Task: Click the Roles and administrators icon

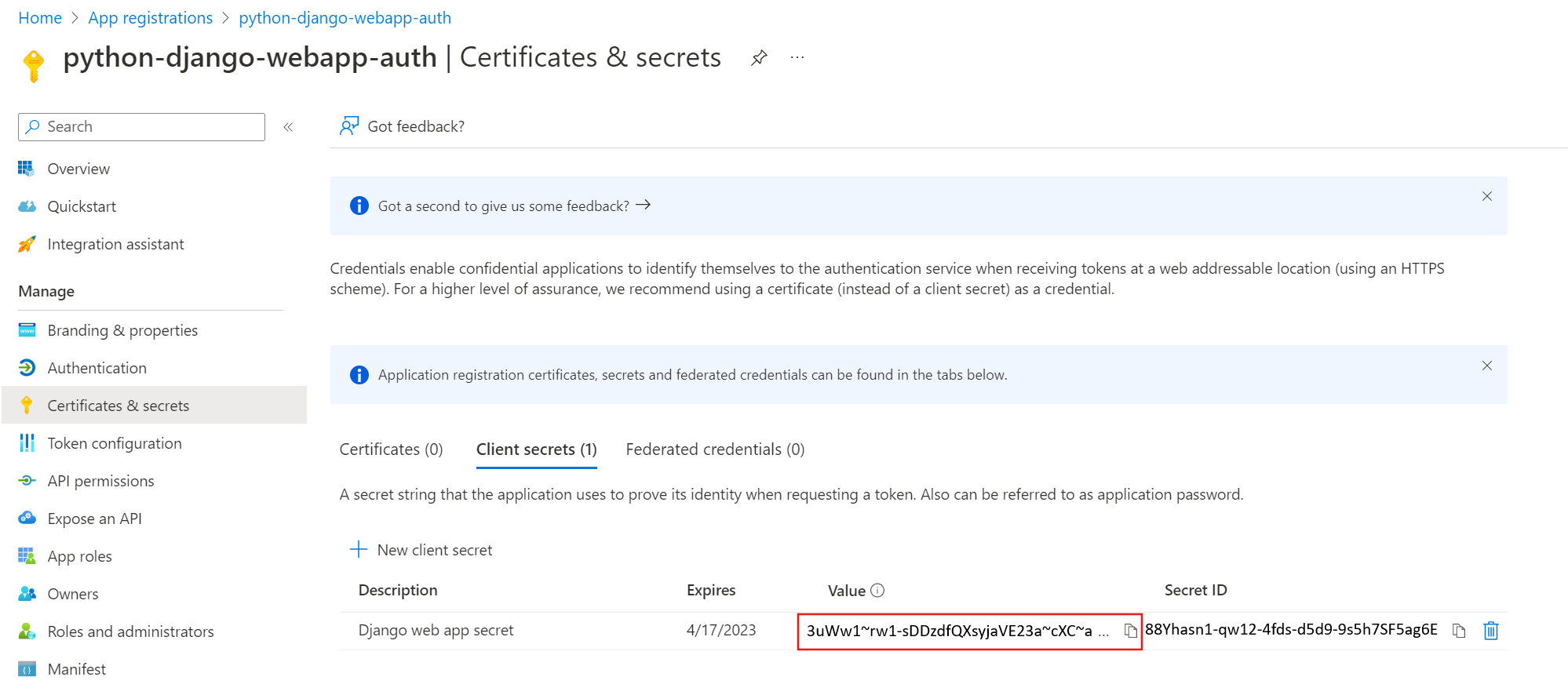Action: (x=27, y=631)
